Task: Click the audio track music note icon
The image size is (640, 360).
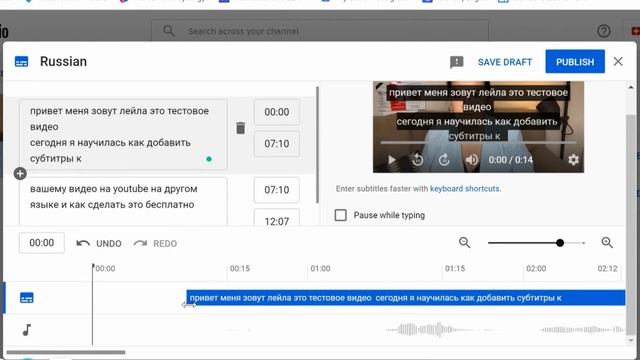Action: click(27, 329)
